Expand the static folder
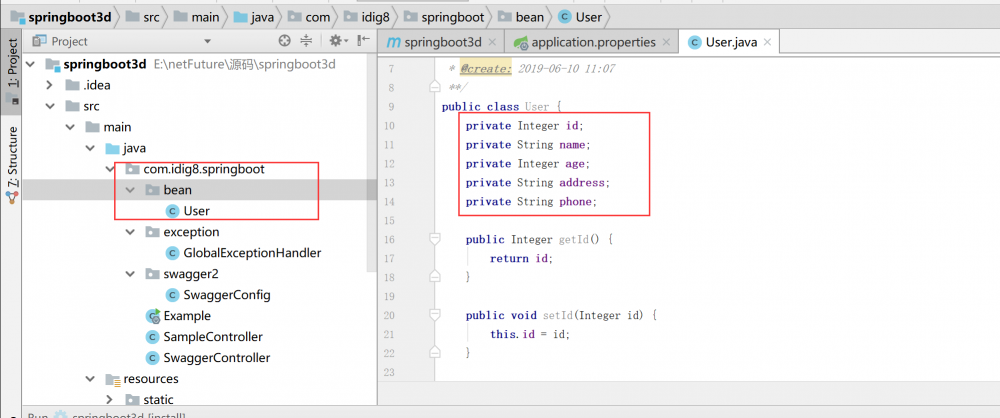Screen dimensions: 1000x418 click(110, 400)
